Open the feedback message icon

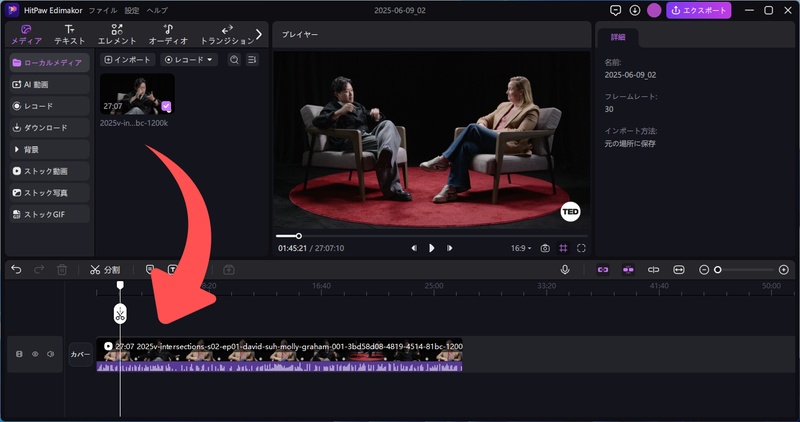point(616,10)
